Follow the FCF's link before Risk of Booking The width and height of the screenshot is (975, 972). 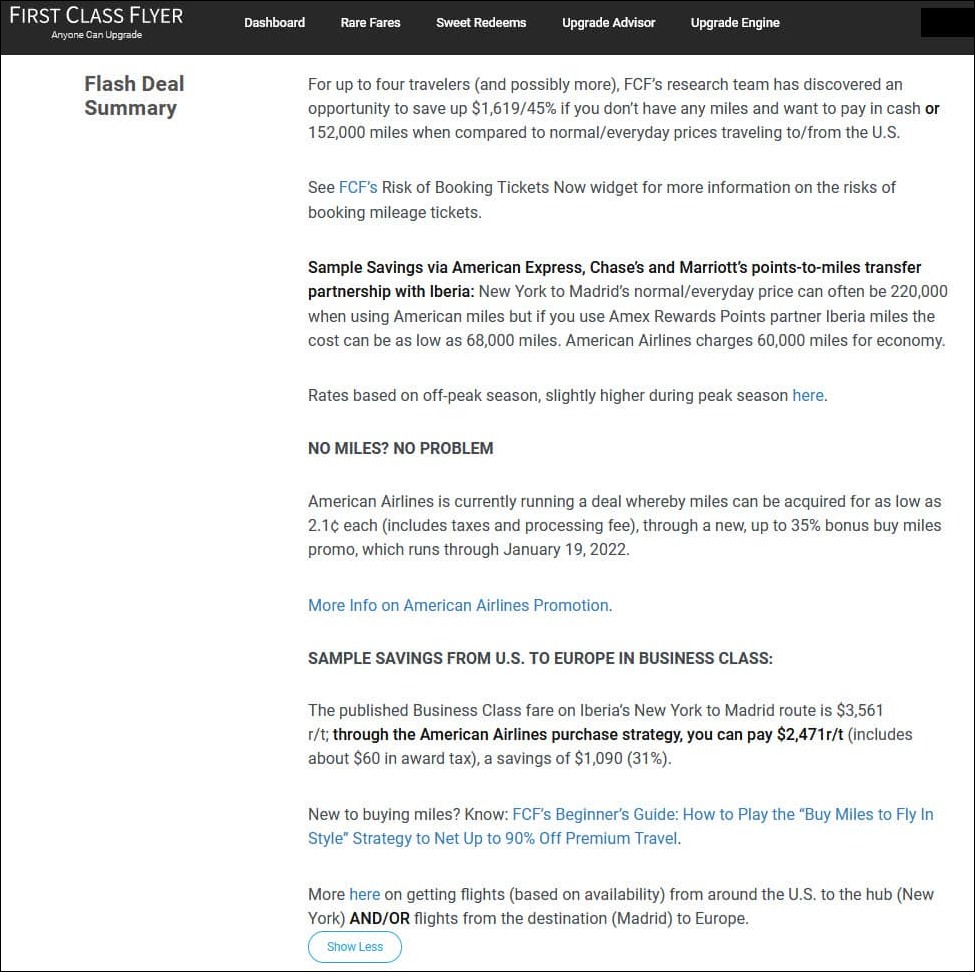click(358, 187)
